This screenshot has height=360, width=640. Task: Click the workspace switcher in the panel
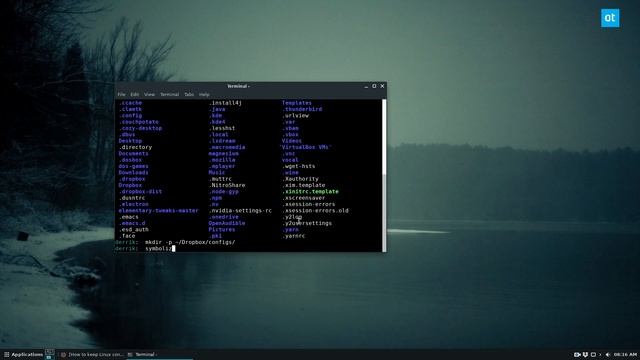click(x=49, y=354)
